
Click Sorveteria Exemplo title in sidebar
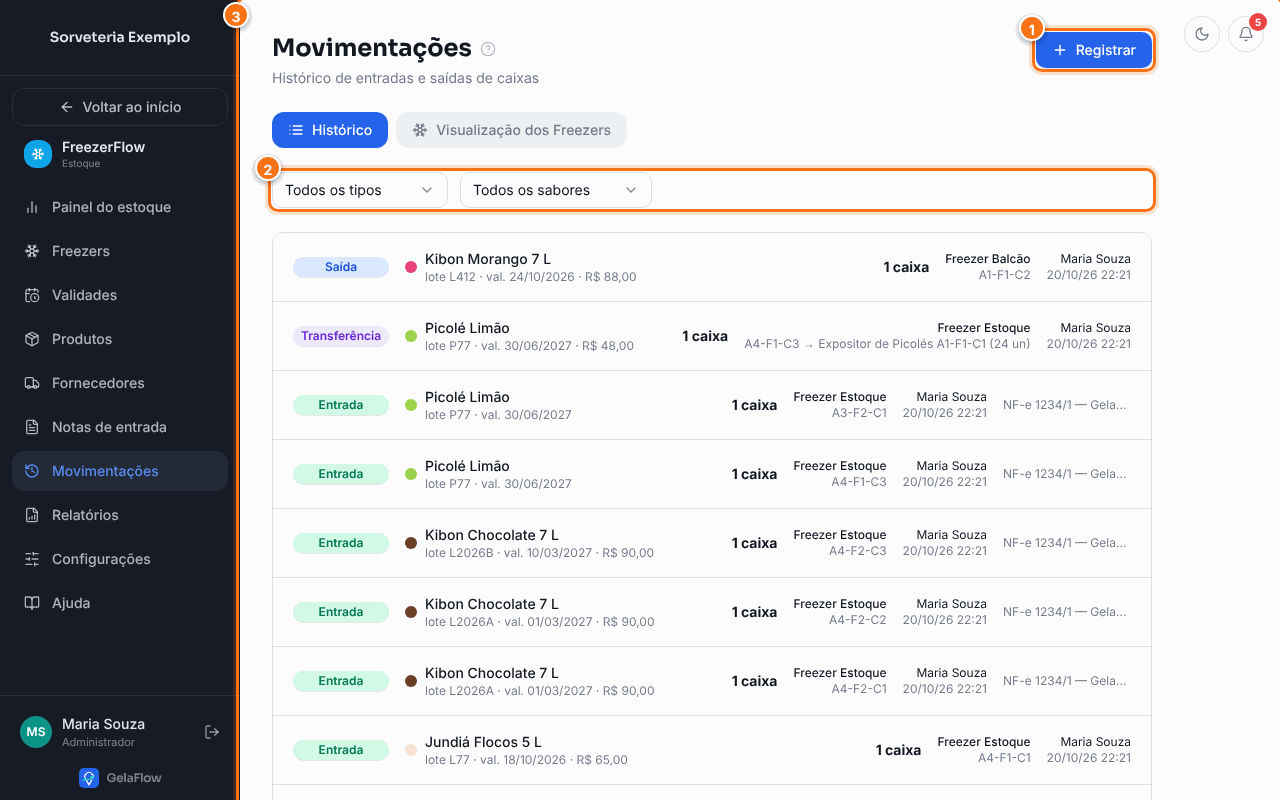coord(120,37)
